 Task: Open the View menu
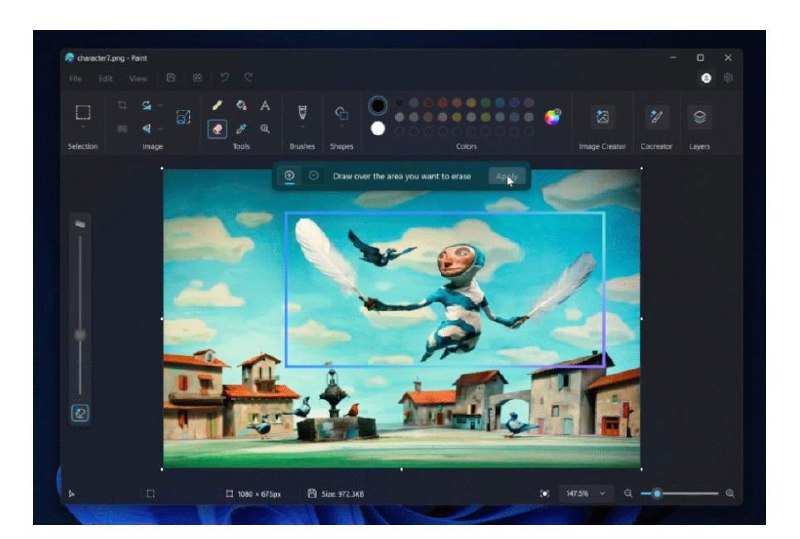click(x=138, y=79)
